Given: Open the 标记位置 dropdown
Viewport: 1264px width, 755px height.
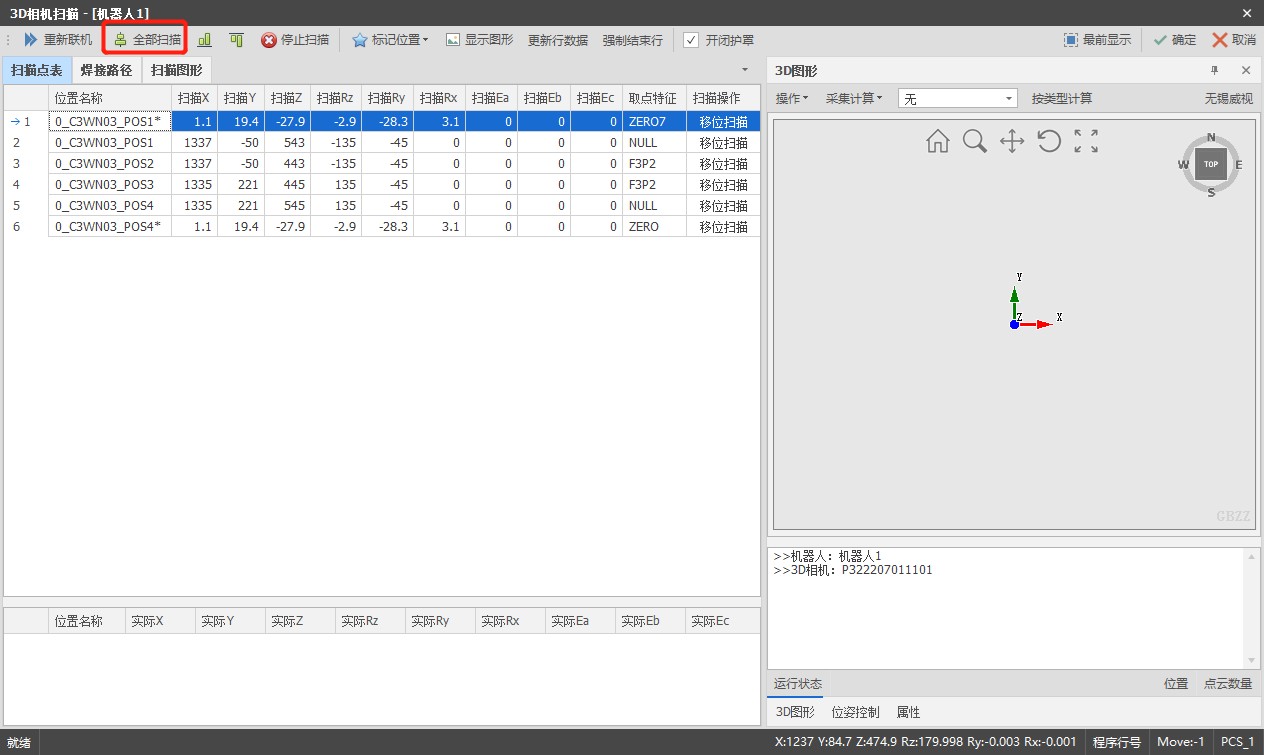Looking at the screenshot, I should [390, 40].
